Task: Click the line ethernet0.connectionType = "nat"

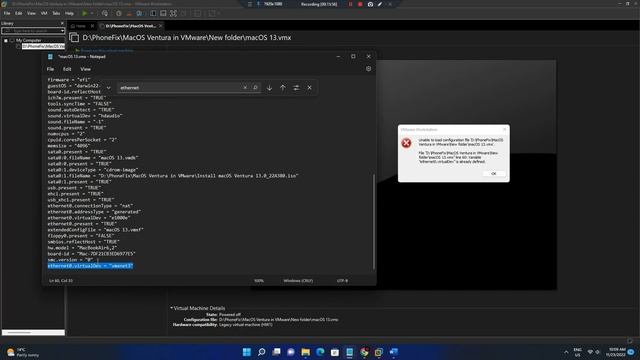Action: coord(90,206)
